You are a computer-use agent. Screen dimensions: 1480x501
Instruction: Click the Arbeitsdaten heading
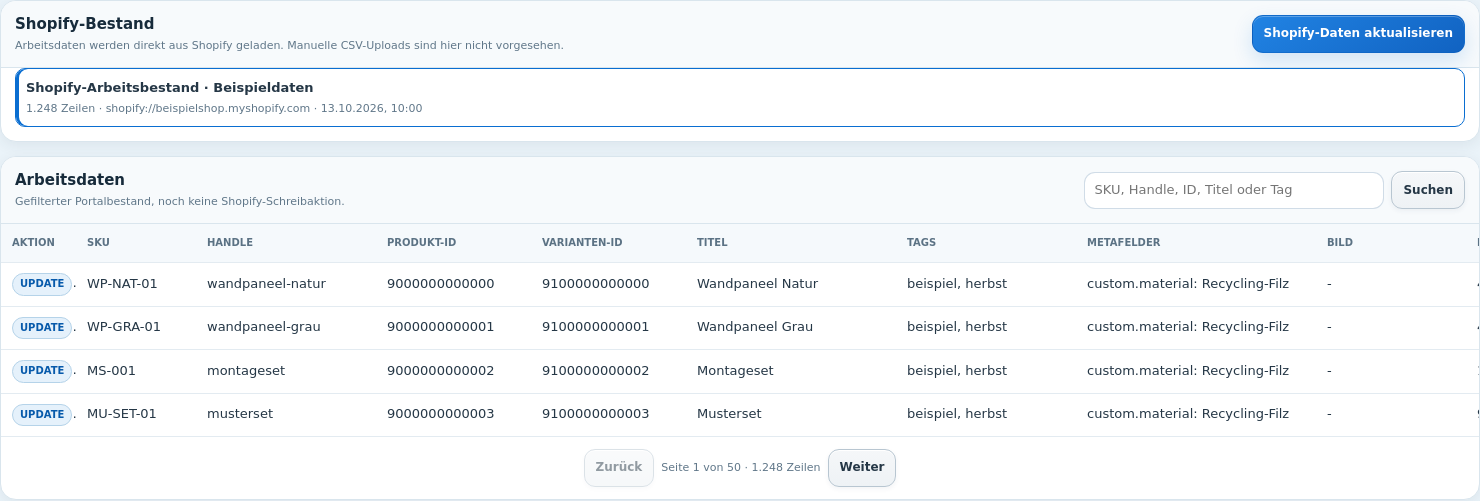[x=70, y=180]
